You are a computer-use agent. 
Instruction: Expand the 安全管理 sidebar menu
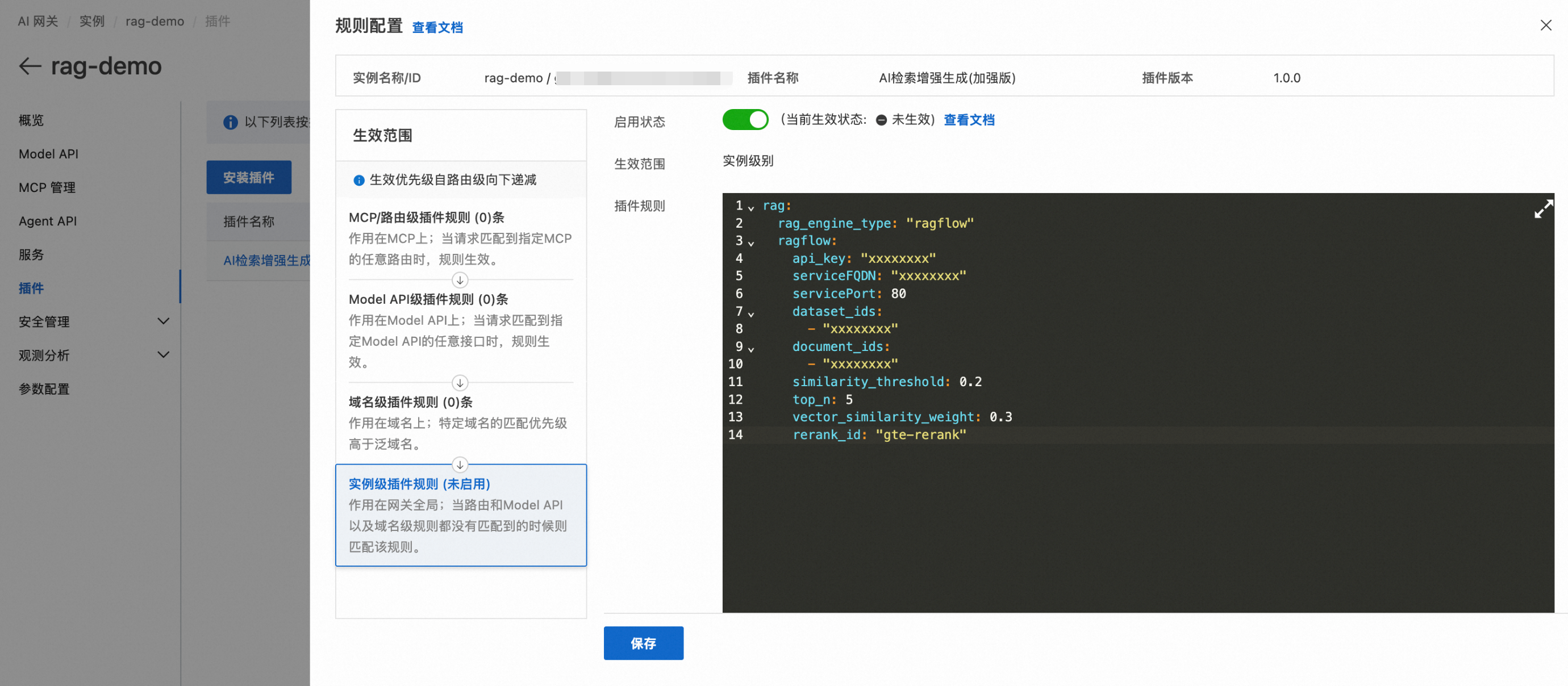coord(163,321)
